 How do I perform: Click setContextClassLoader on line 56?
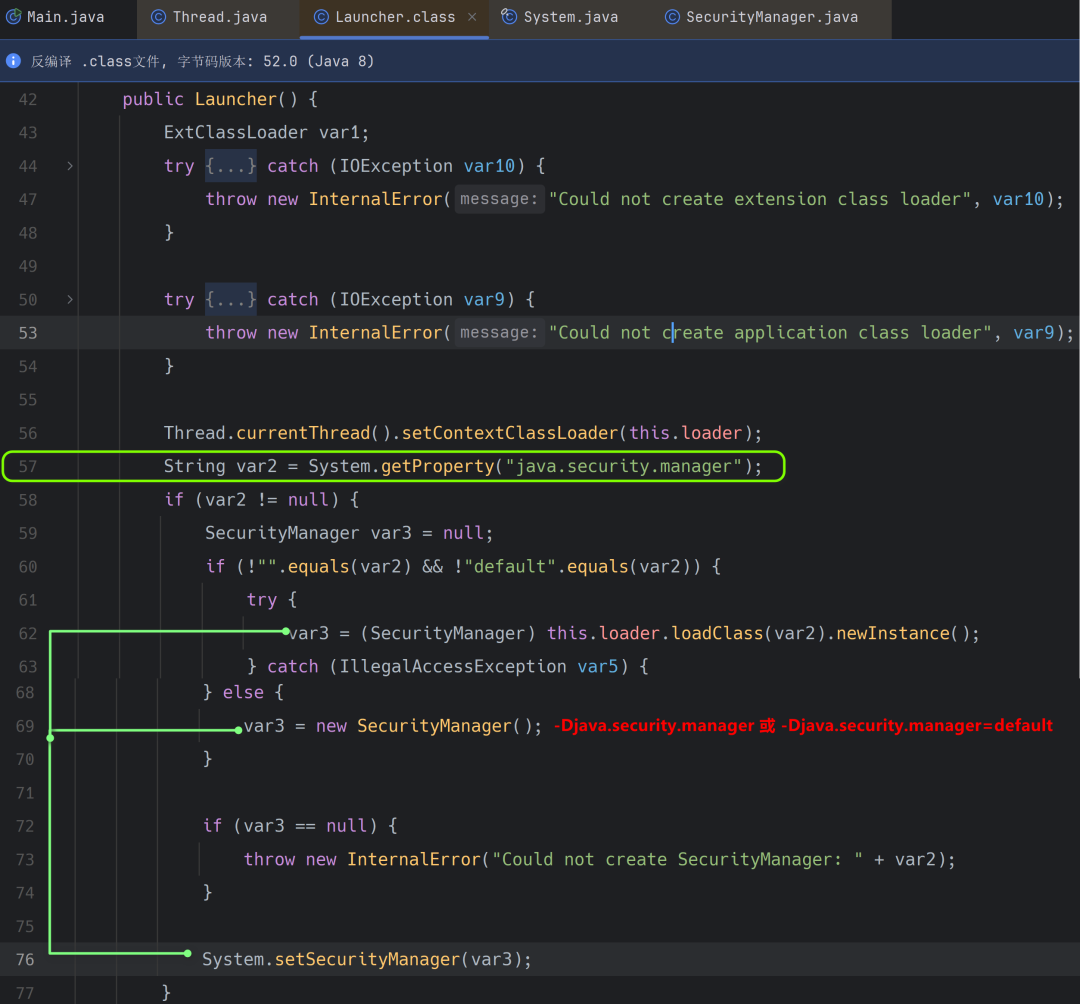[510, 433]
